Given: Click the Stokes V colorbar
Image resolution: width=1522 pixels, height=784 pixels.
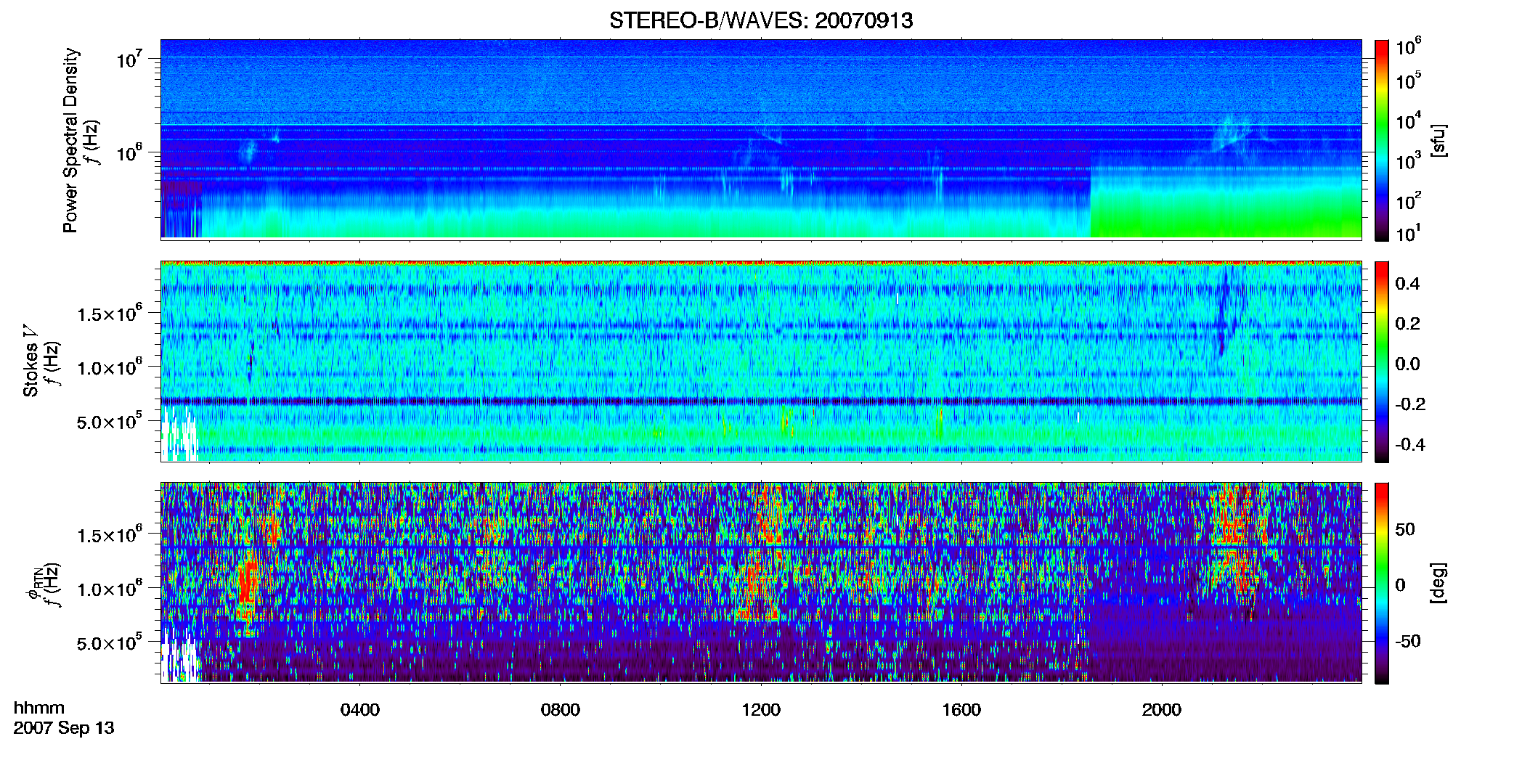Looking at the screenshot, I should 1382,362.
